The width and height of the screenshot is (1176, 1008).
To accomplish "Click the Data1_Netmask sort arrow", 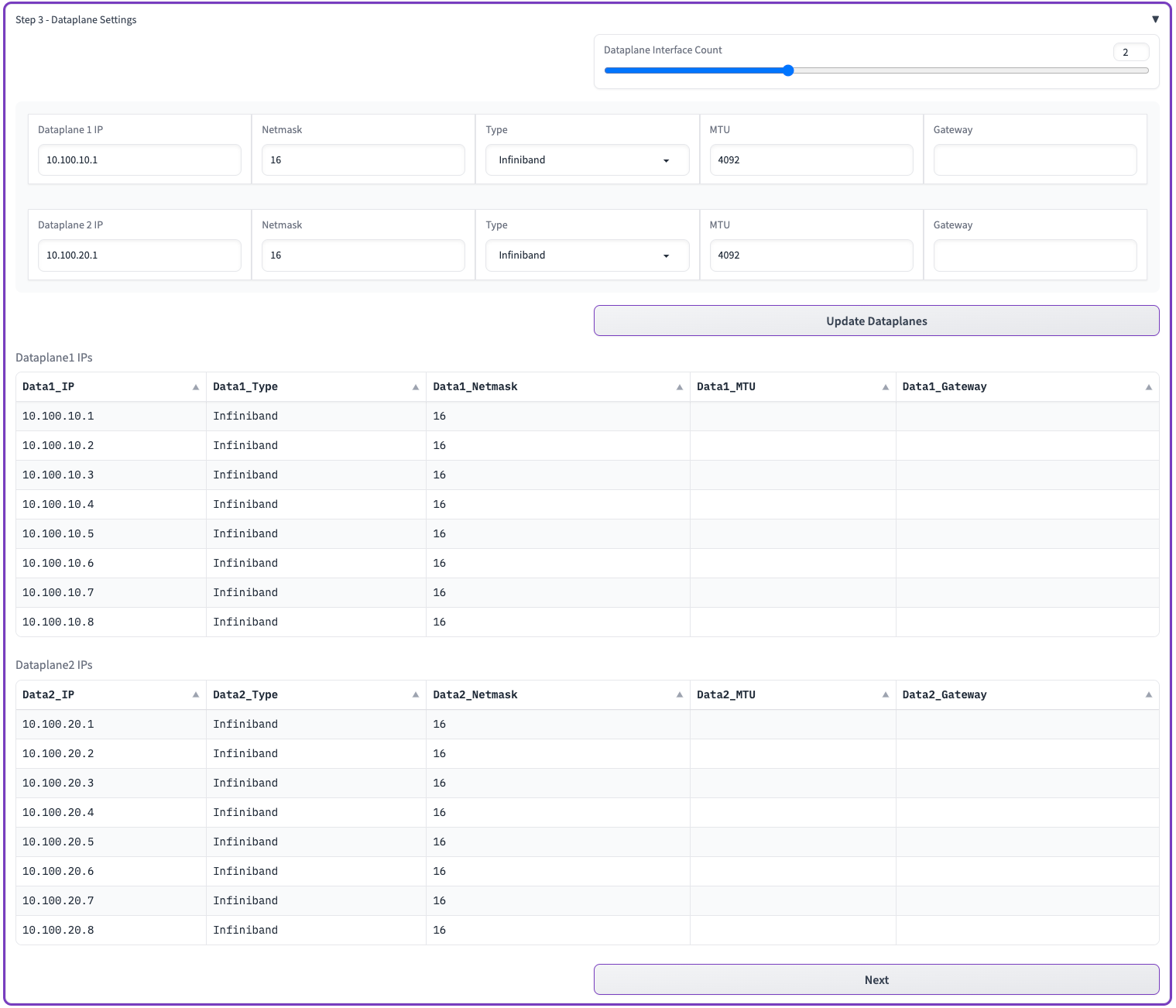I will tap(680, 387).
